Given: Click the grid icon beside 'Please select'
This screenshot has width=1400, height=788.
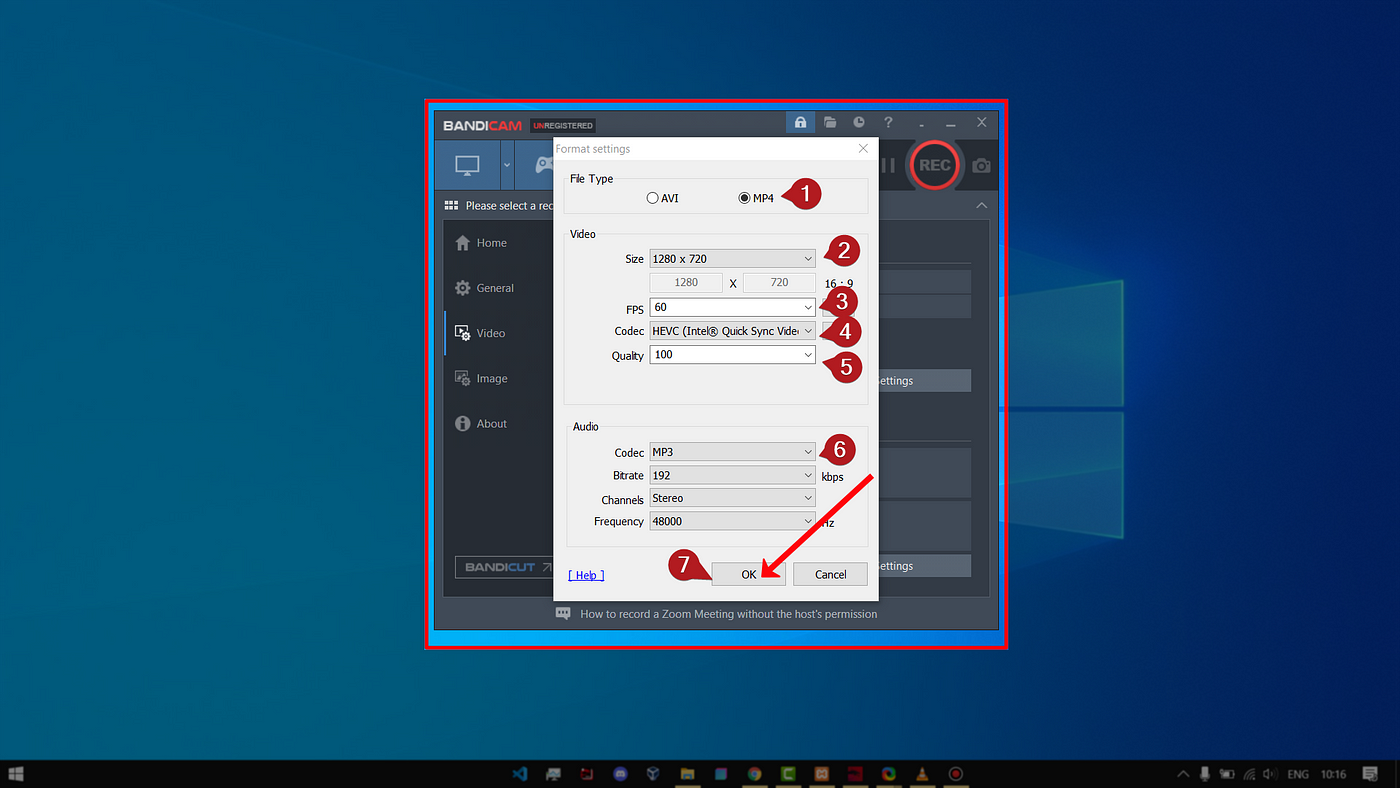Looking at the screenshot, I should [x=451, y=205].
